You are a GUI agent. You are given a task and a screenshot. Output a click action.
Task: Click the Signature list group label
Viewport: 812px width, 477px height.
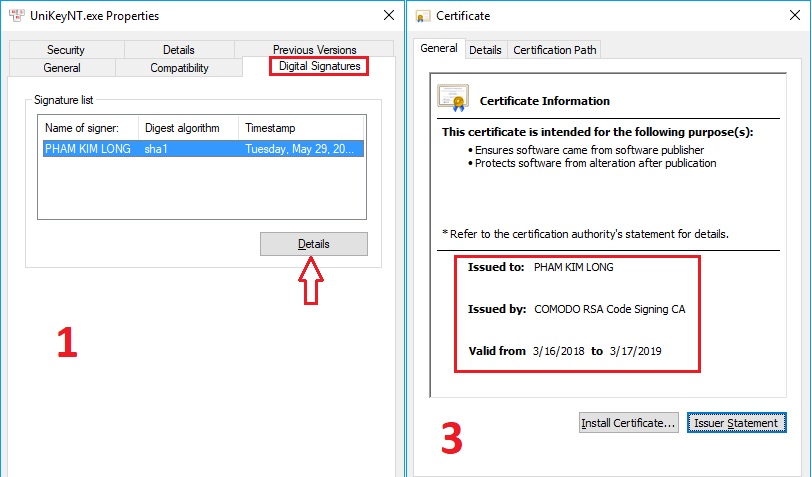[64, 100]
